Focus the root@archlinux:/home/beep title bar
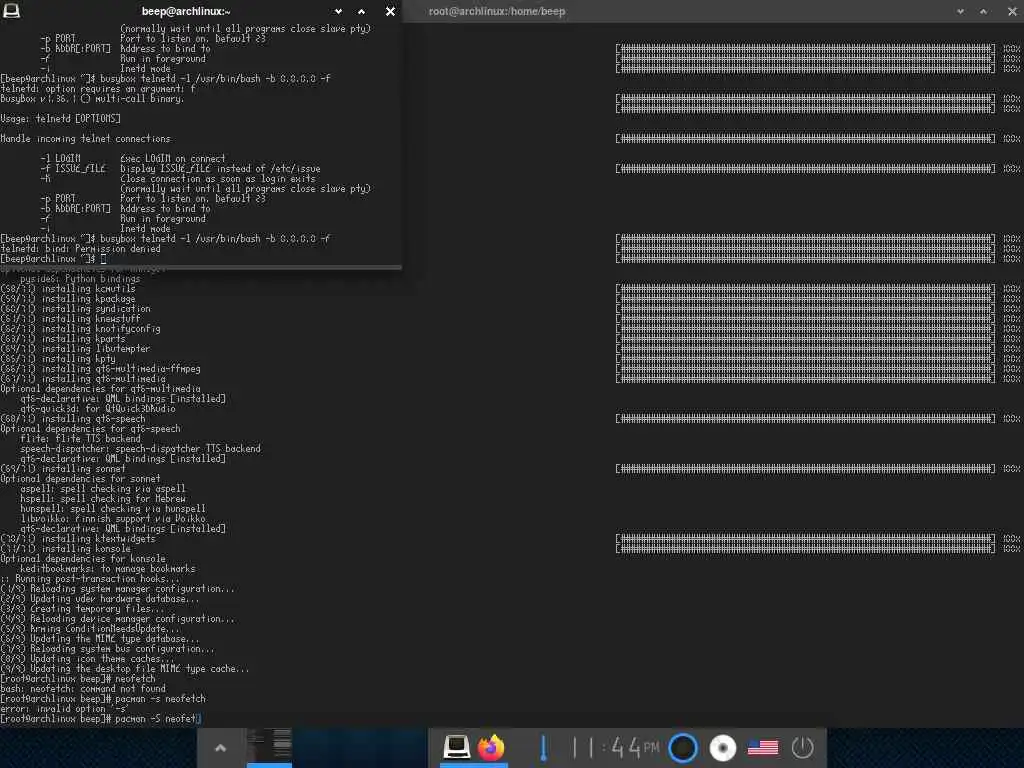This screenshot has width=1024, height=768. tap(497, 11)
